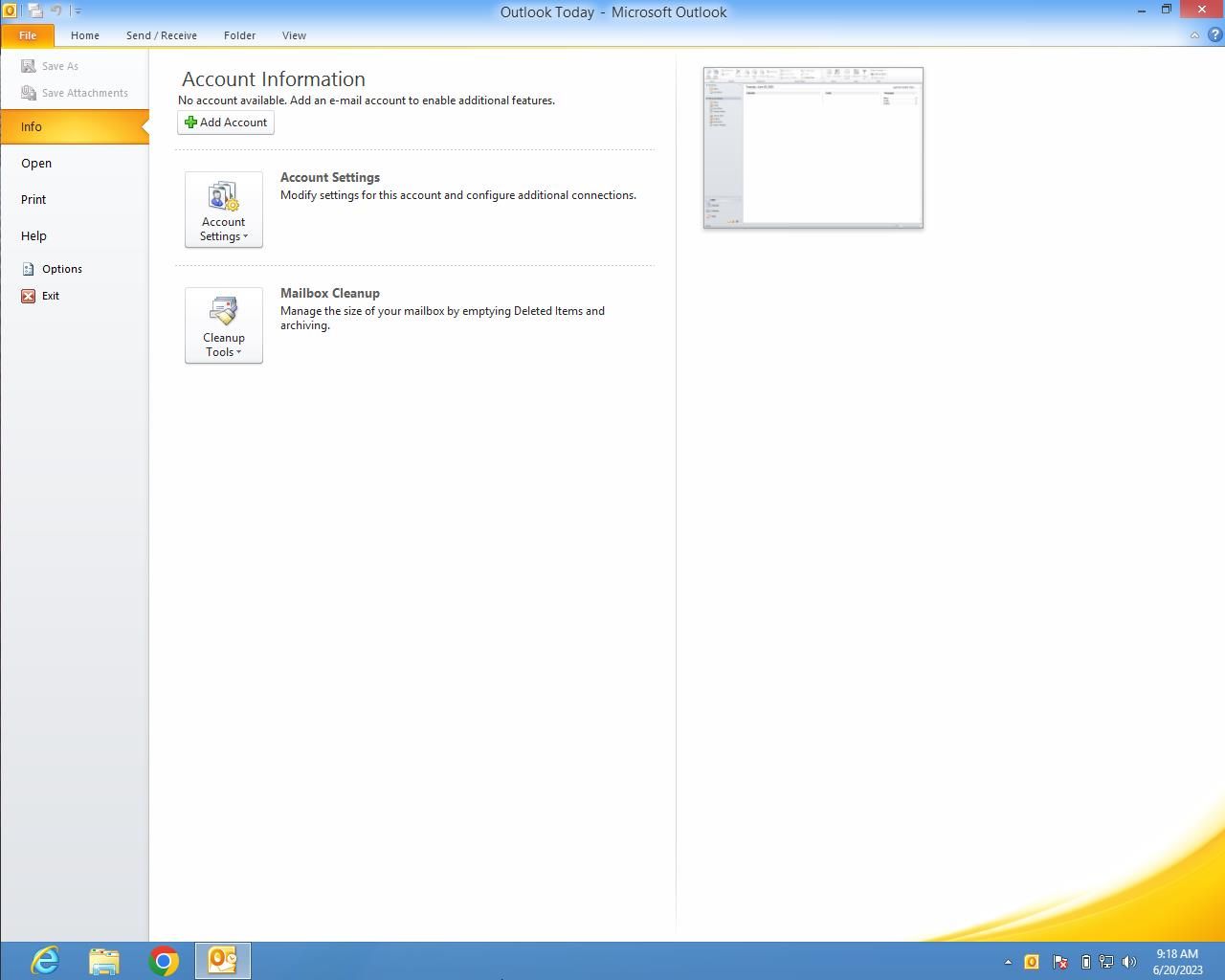Expand the Cleanup Tools dropdown button
Viewport: 1225px width, 980px height.
[x=224, y=325]
